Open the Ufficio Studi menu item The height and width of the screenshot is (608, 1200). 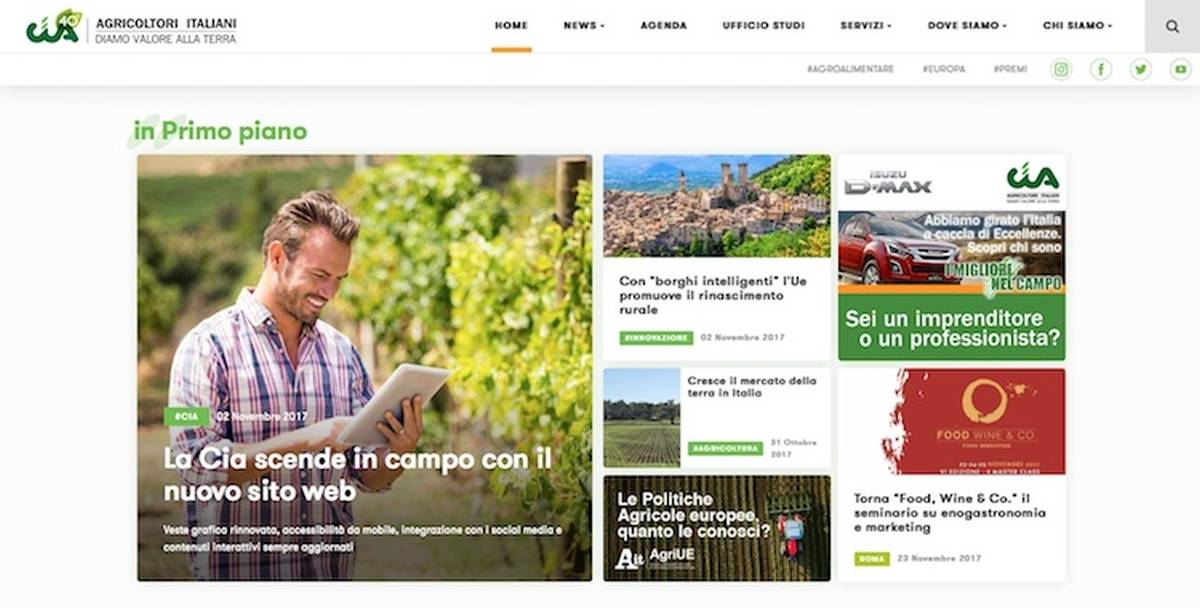[763, 25]
